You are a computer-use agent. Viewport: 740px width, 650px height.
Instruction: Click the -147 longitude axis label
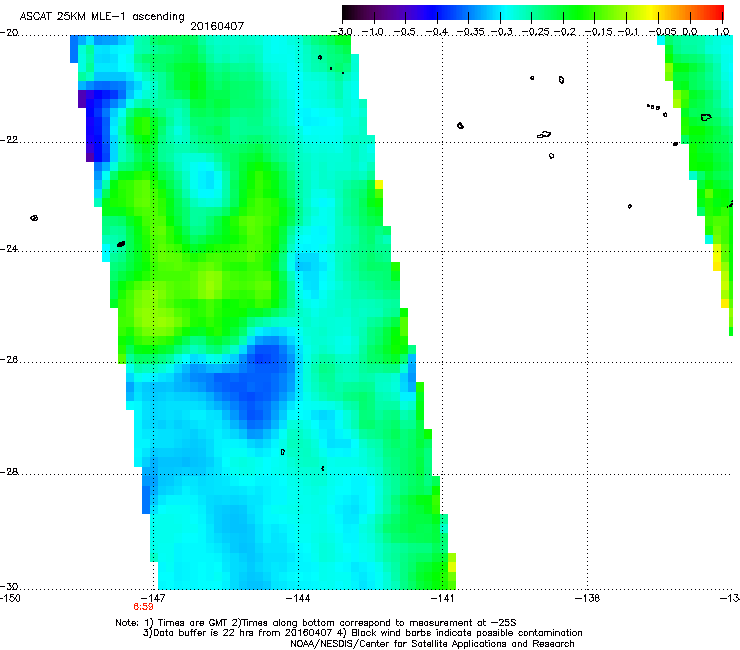click(153, 598)
